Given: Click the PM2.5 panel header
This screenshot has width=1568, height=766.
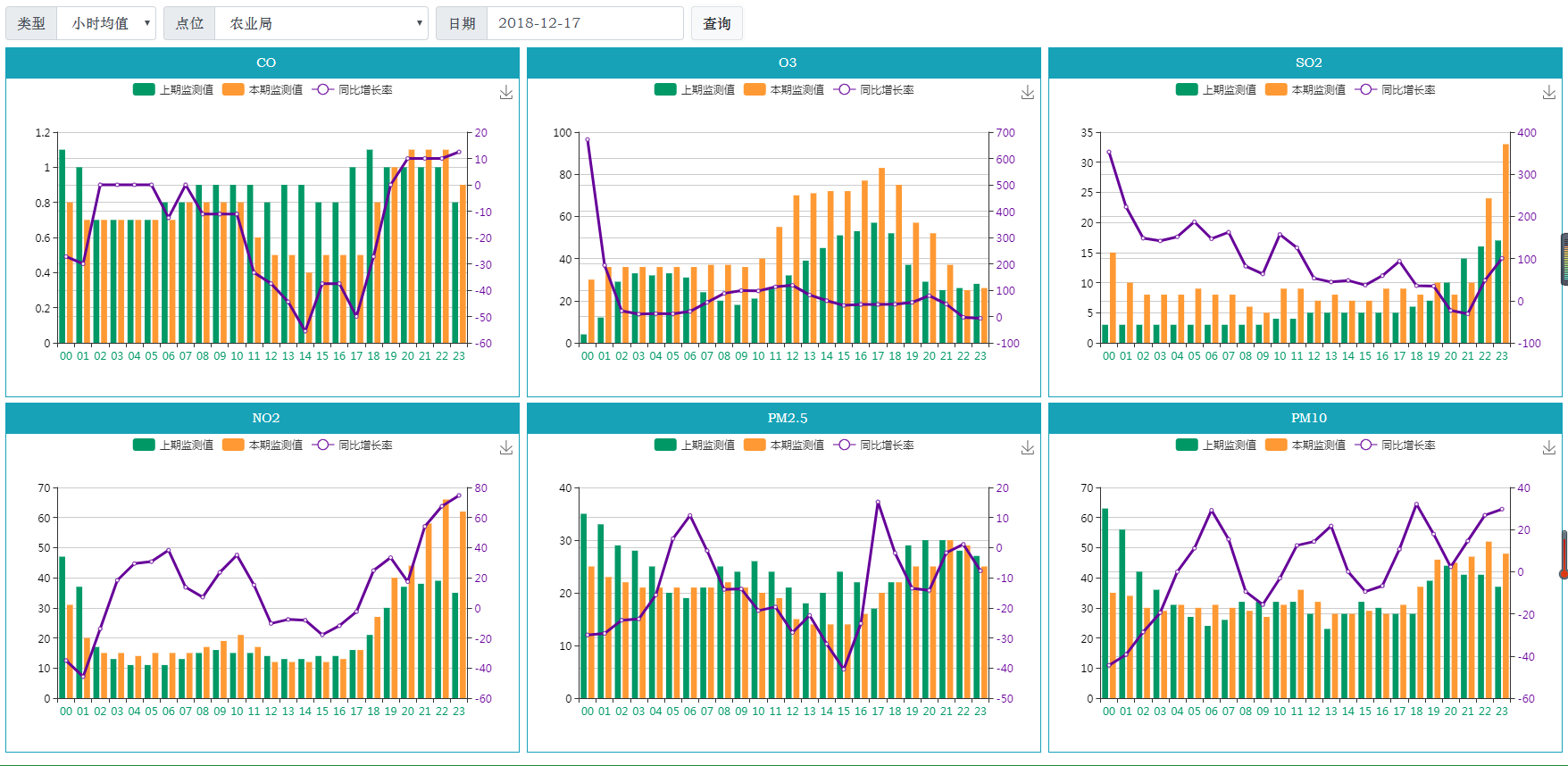Looking at the screenshot, I should point(784,418).
